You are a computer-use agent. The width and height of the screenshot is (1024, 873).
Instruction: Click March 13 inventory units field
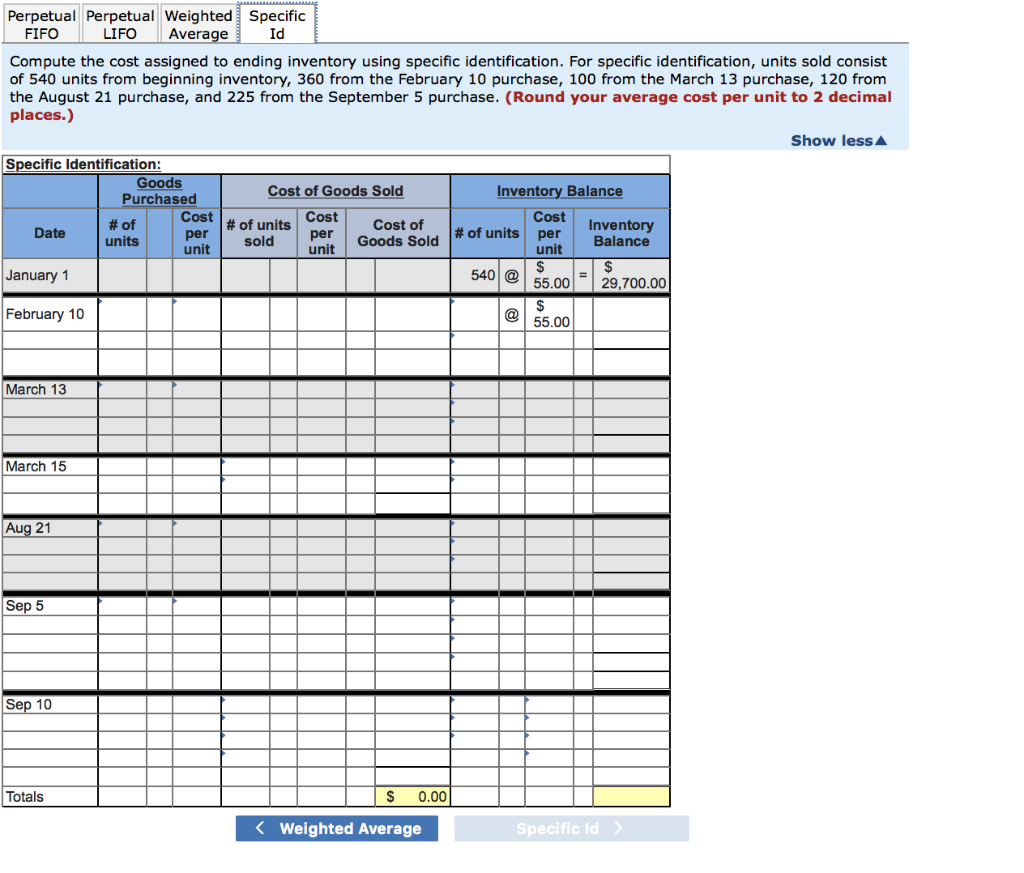475,390
